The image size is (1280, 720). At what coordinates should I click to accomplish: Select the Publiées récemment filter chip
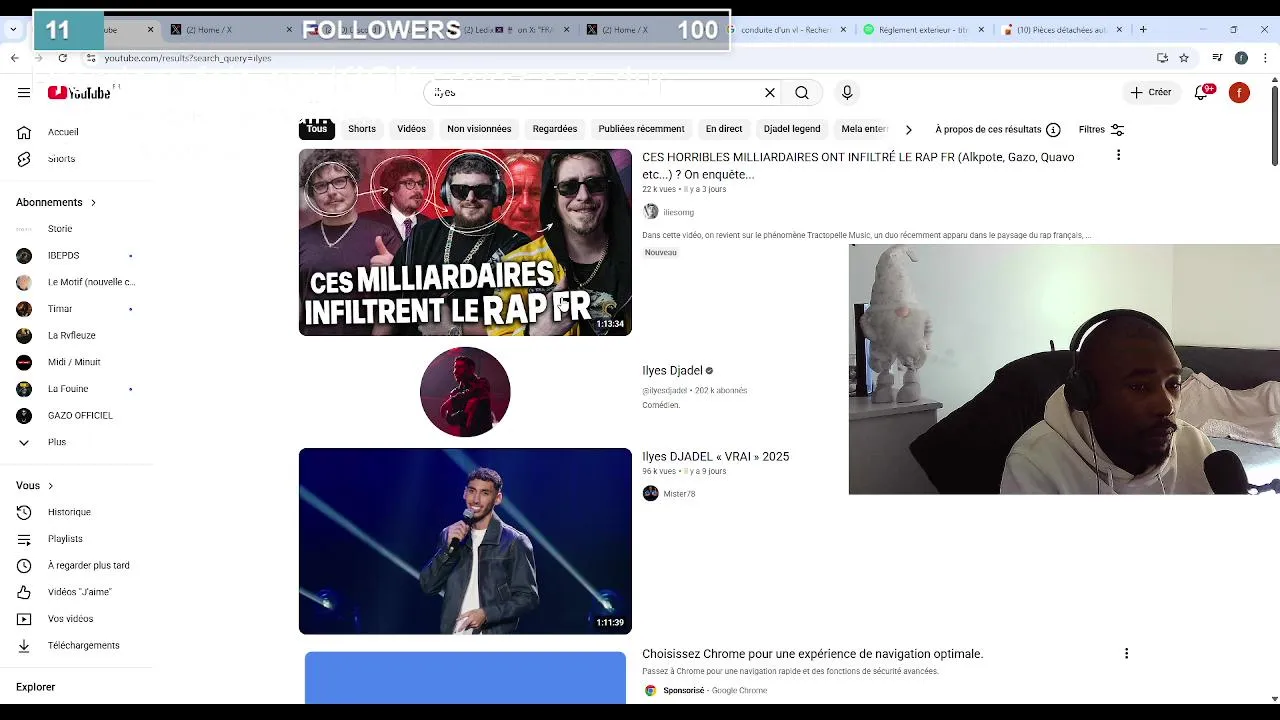(x=641, y=129)
